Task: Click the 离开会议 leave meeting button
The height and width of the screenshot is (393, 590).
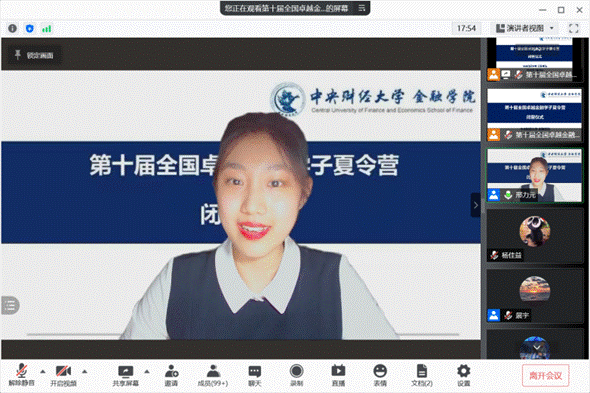Action: pos(546,375)
